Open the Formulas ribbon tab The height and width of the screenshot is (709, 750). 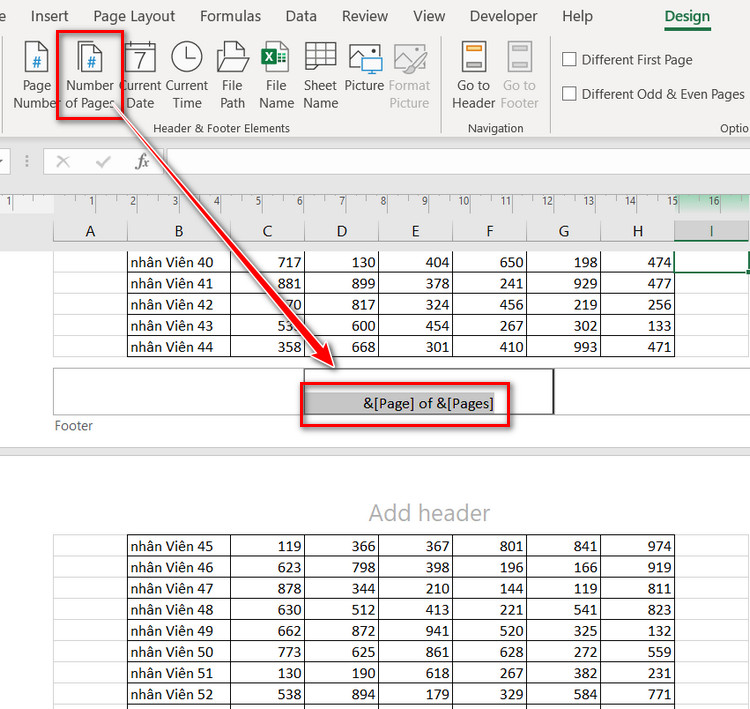230,16
